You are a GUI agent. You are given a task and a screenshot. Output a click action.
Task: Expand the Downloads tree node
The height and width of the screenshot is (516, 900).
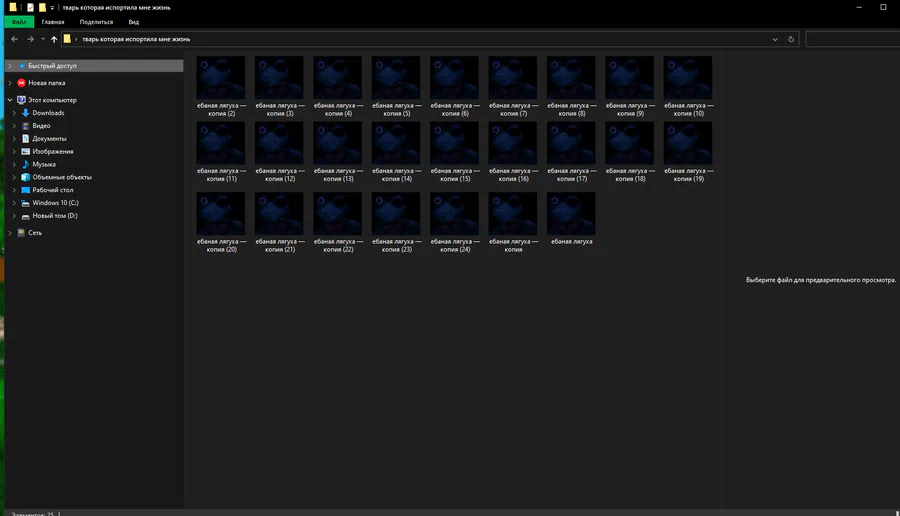pyautogui.click(x=14, y=113)
